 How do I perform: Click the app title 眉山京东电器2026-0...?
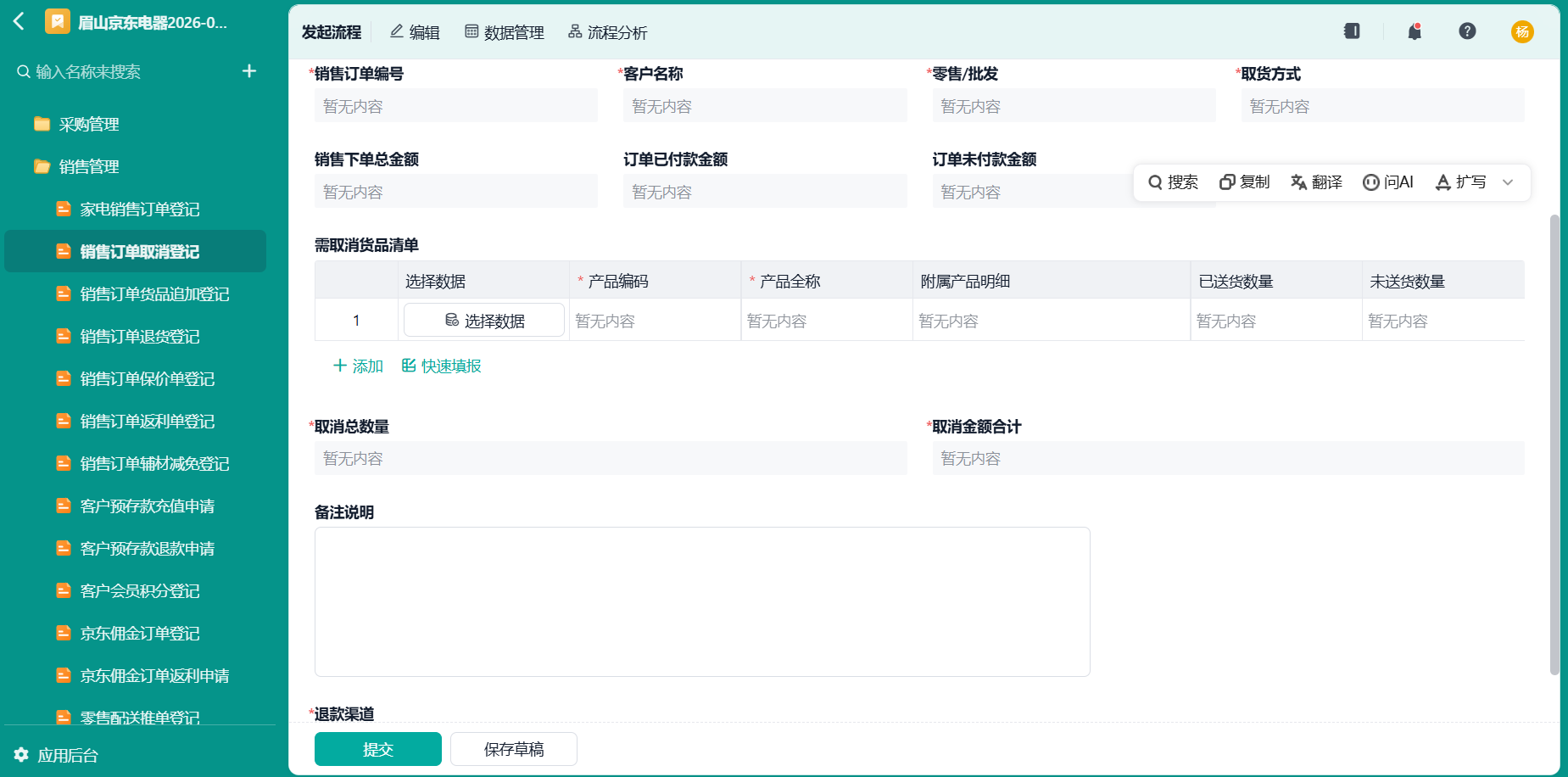point(153,23)
